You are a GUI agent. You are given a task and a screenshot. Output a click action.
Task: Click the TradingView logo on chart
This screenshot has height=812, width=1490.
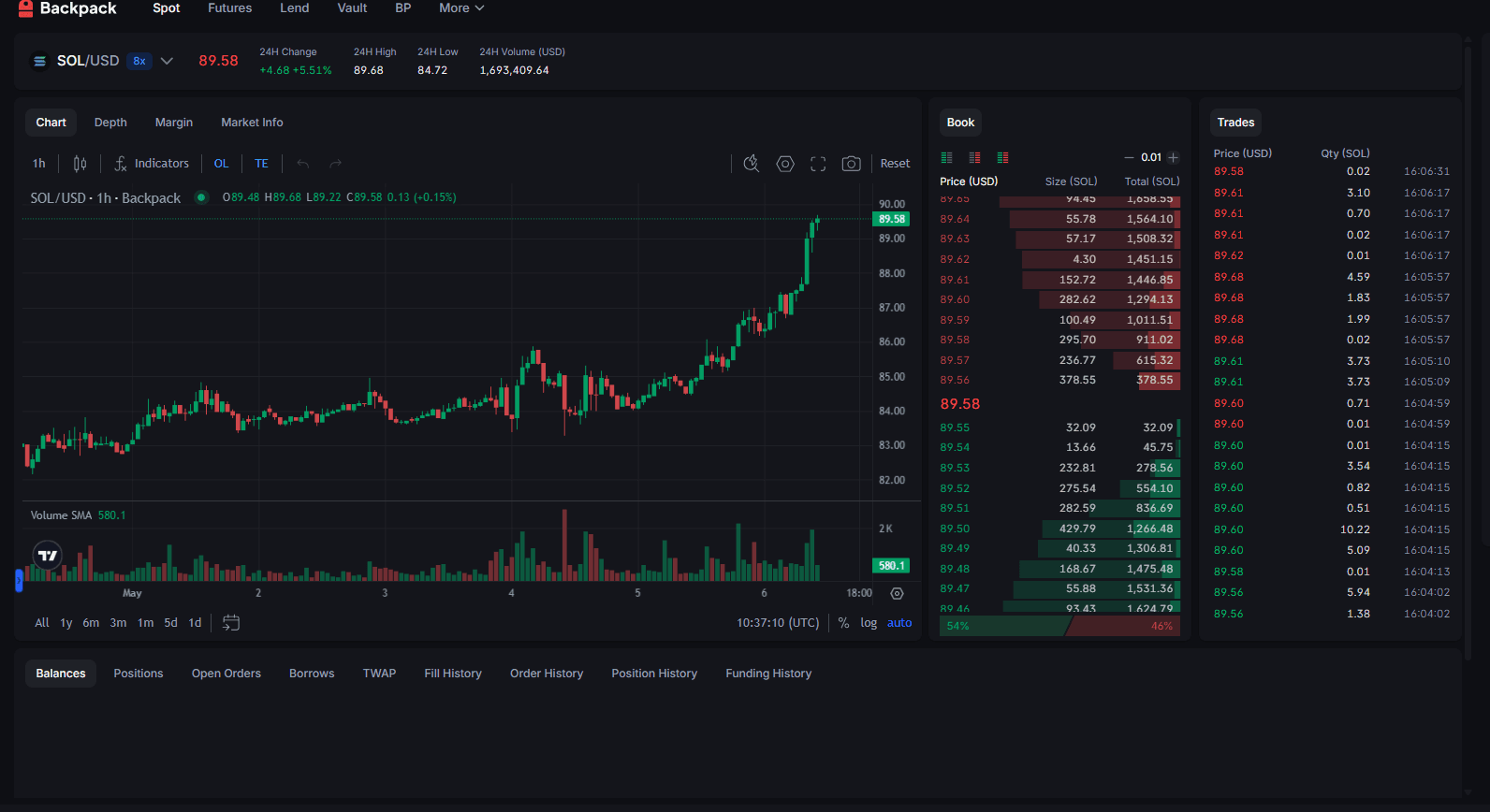click(x=48, y=556)
